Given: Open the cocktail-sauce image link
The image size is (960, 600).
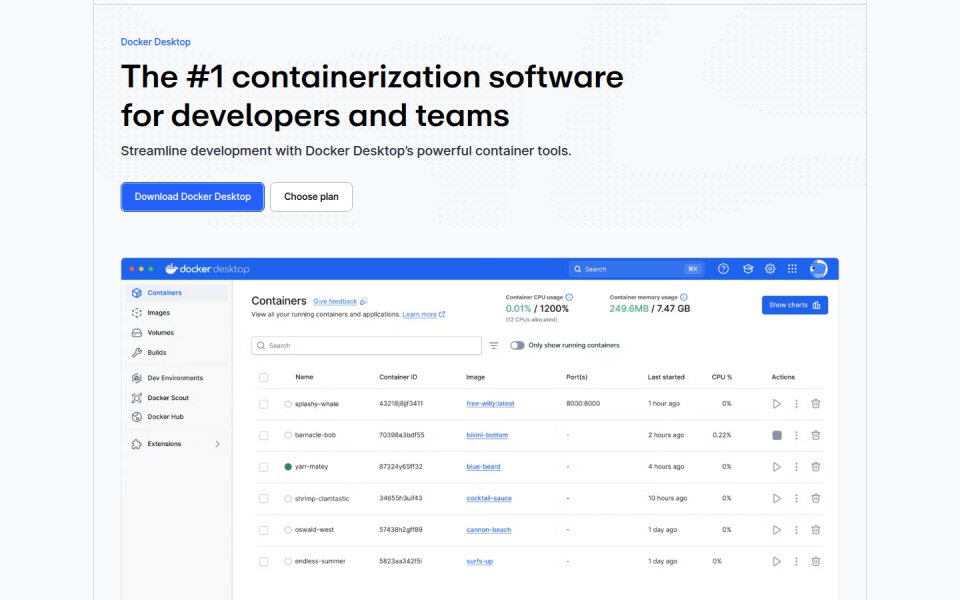Looking at the screenshot, I should [x=489, y=498].
